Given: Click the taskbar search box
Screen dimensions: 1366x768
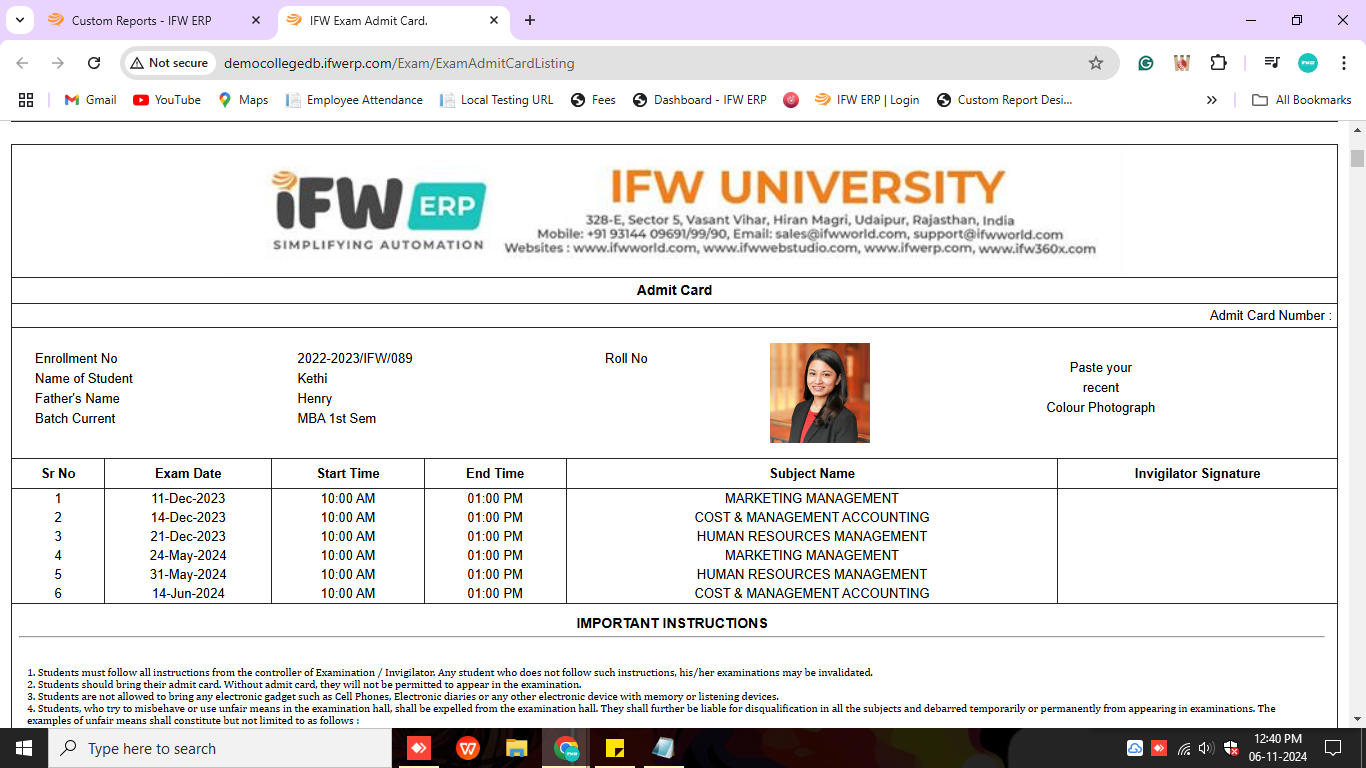Looking at the screenshot, I should coord(220,748).
